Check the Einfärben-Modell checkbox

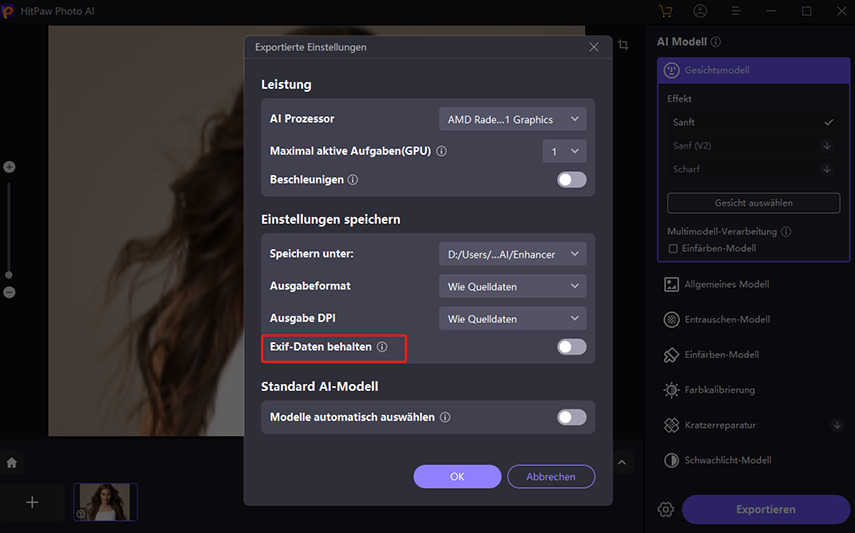(x=673, y=249)
